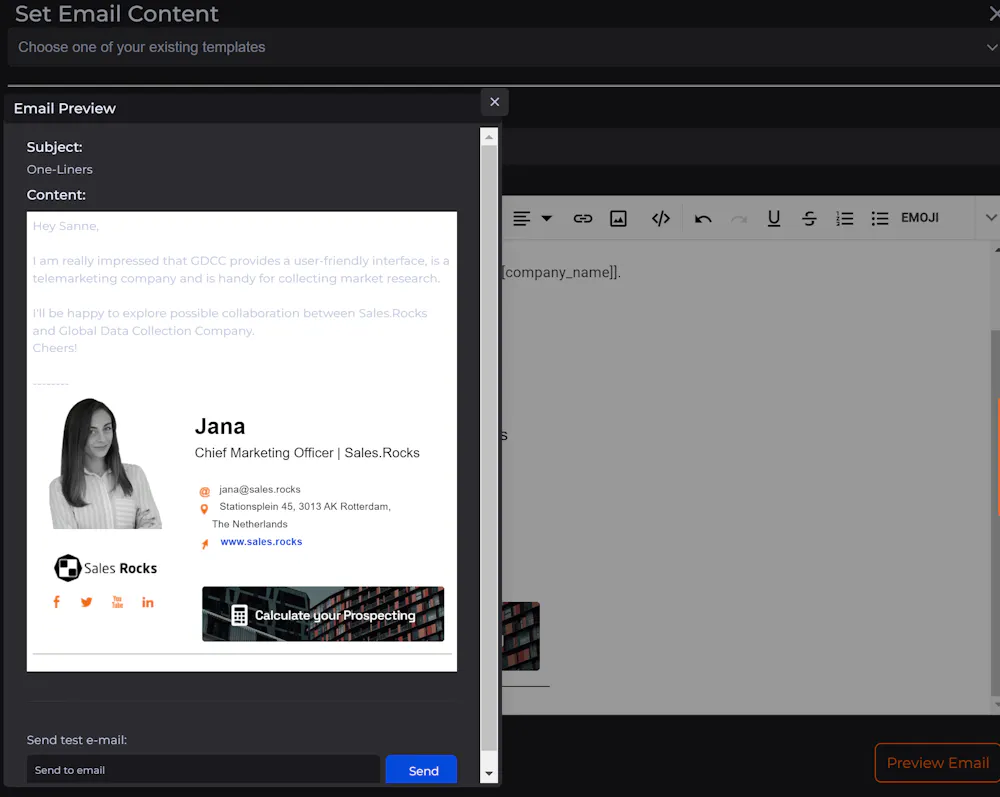Screen dimensions: 1000x797
Task: Click the insert link icon in editor toolbar
Action: pos(582,218)
